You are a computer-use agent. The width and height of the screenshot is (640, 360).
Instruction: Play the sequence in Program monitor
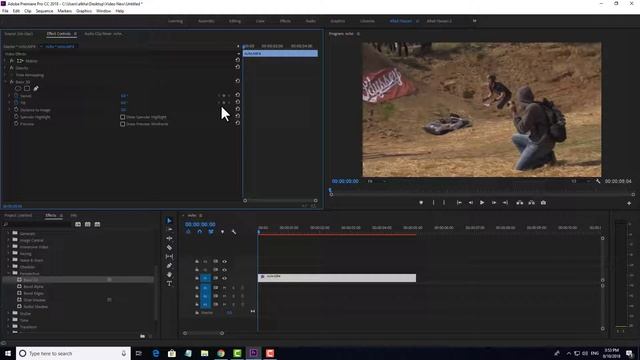pyautogui.click(x=482, y=202)
